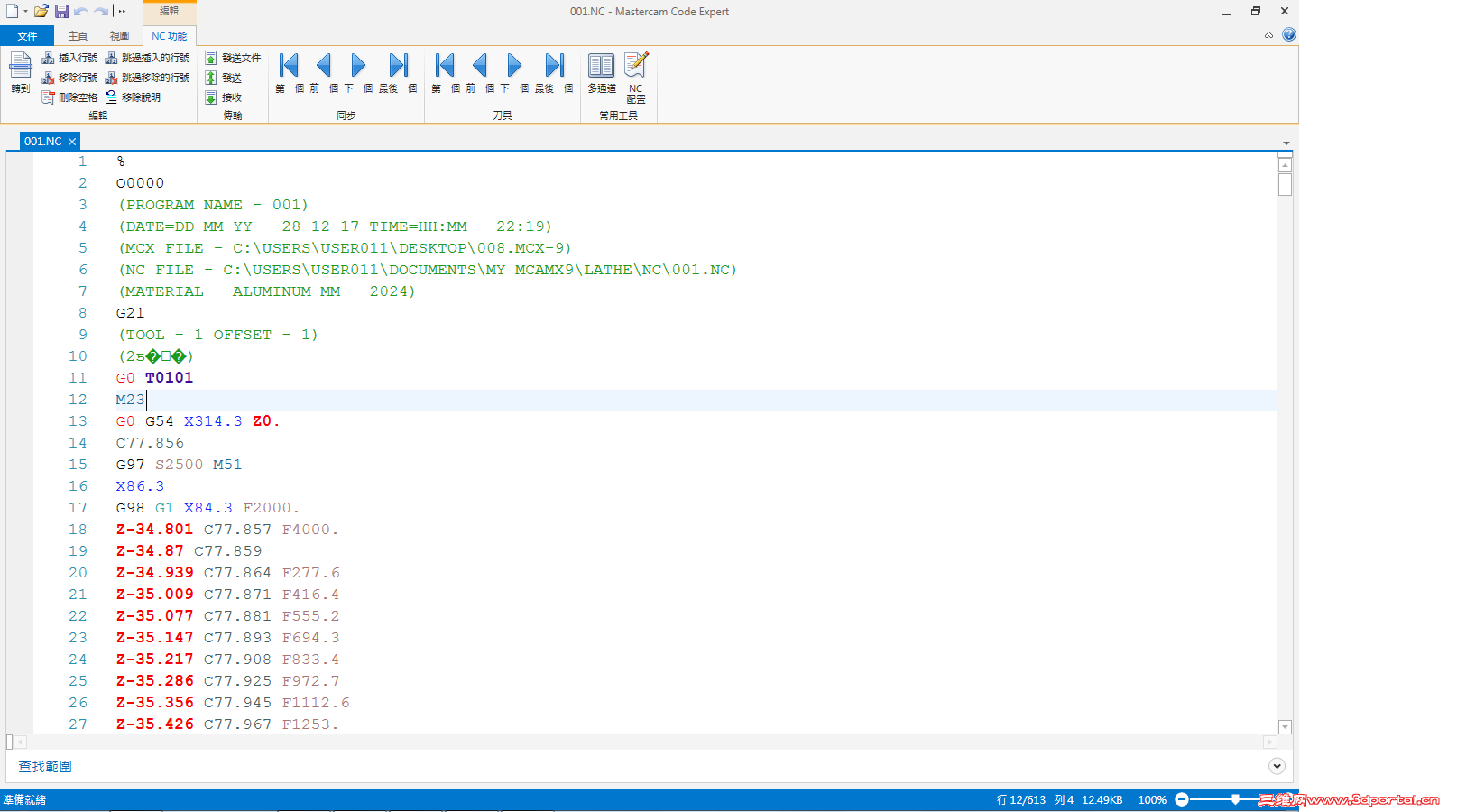The image size is (1457, 812).
Task: Jump to 下一個 tool in 刀具 group
Action: pyautogui.click(x=514, y=72)
